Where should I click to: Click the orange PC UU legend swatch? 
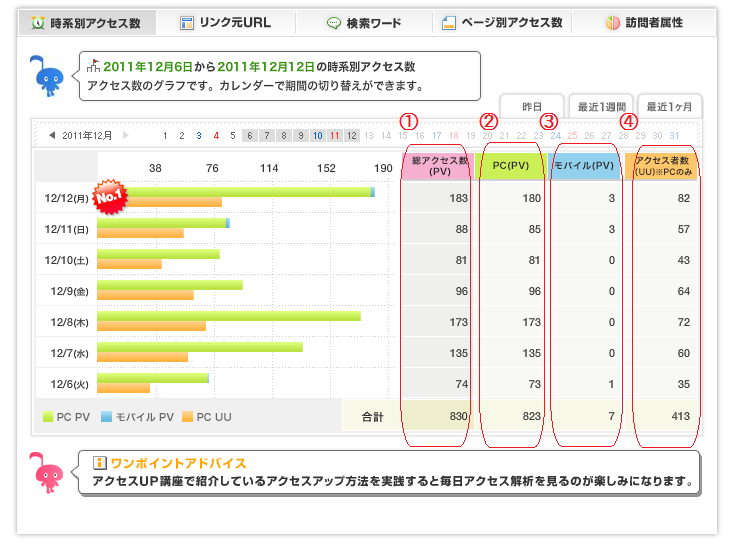[188, 417]
